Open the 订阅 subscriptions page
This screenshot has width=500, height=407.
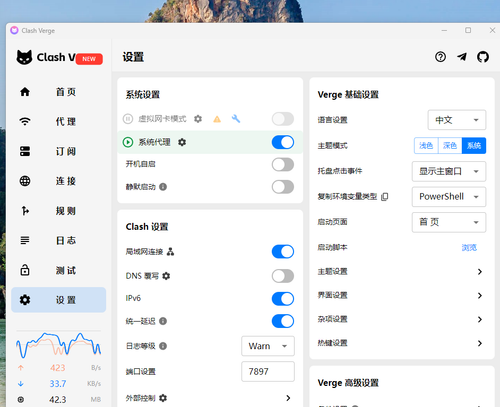point(59,151)
